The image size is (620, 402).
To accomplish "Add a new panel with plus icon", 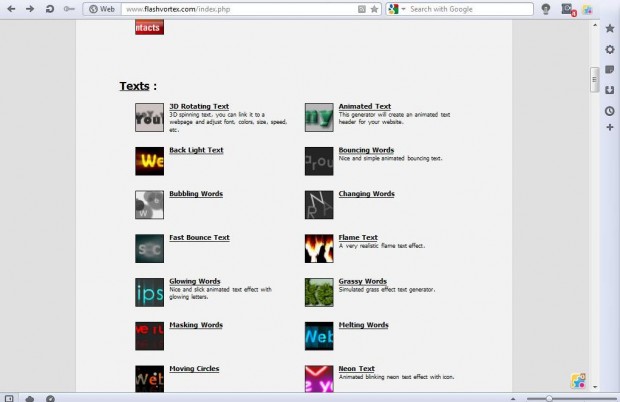I will (610, 127).
